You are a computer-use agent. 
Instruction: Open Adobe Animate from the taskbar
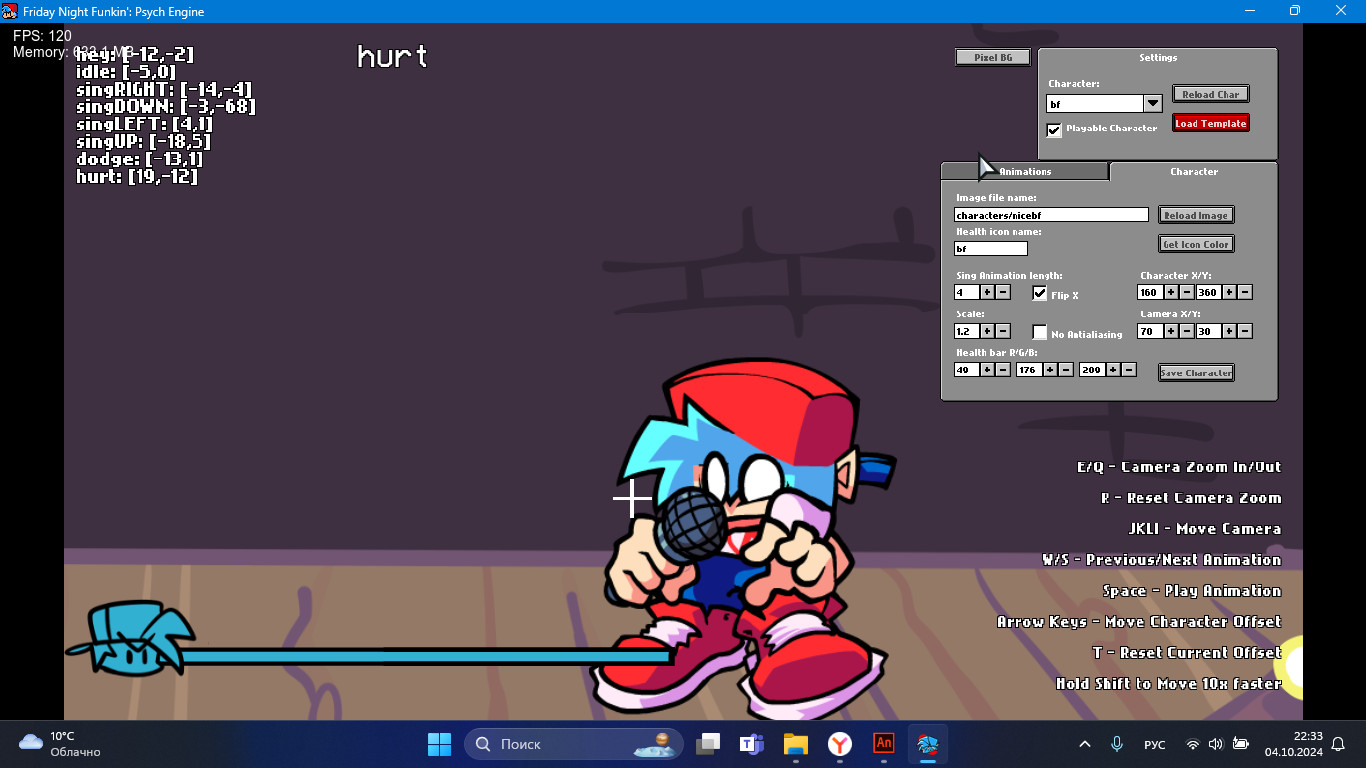(883, 744)
